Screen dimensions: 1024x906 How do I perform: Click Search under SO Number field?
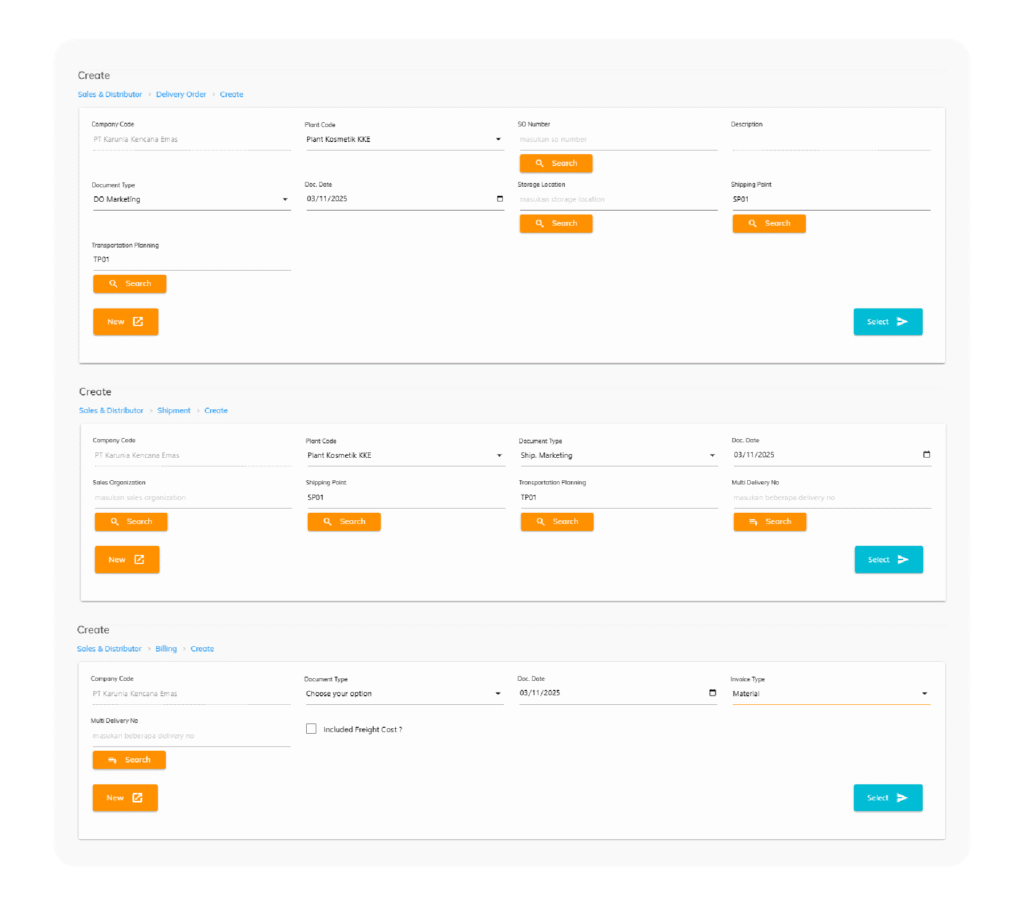(x=555, y=163)
